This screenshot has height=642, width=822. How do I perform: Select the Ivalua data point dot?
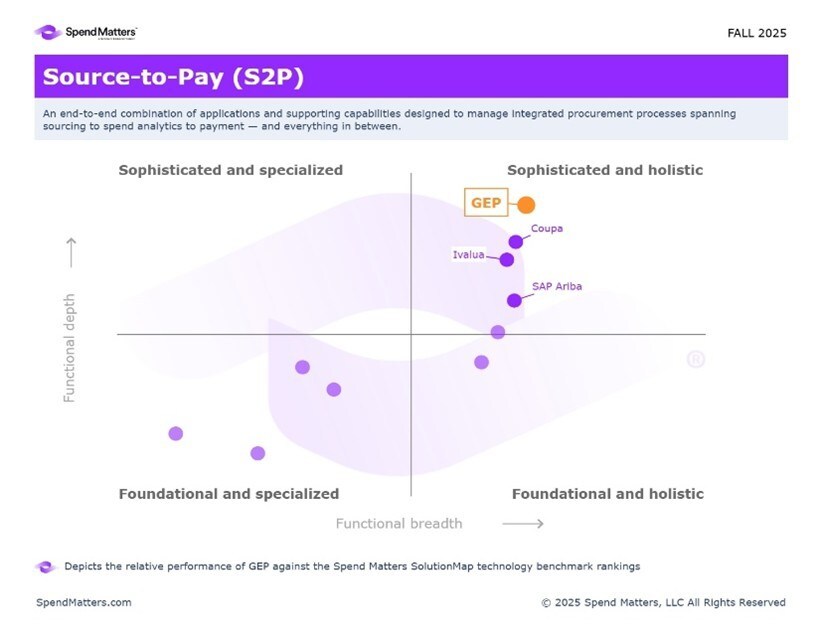(507, 260)
